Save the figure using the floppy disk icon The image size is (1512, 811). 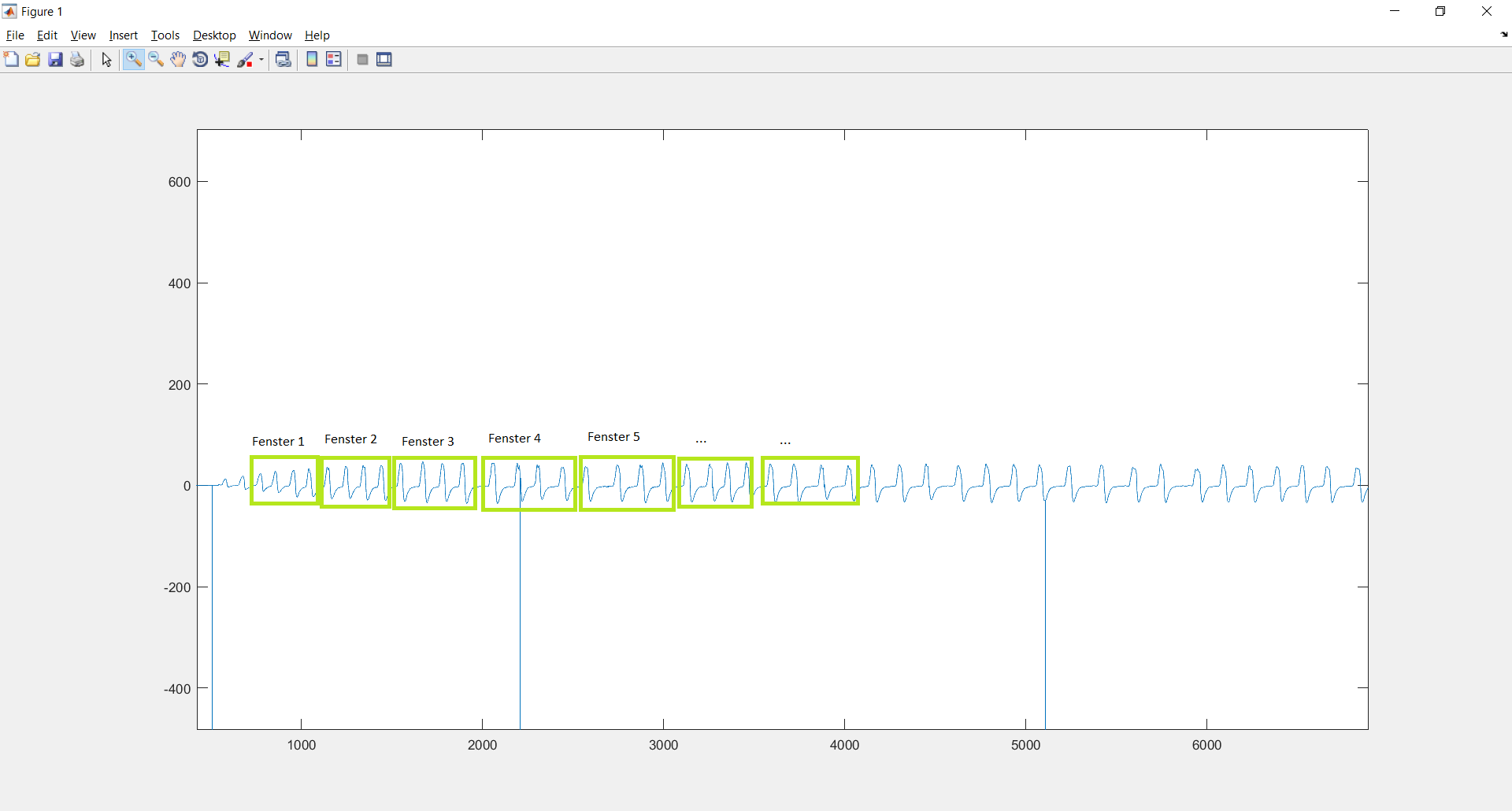pyautogui.click(x=55, y=60)
